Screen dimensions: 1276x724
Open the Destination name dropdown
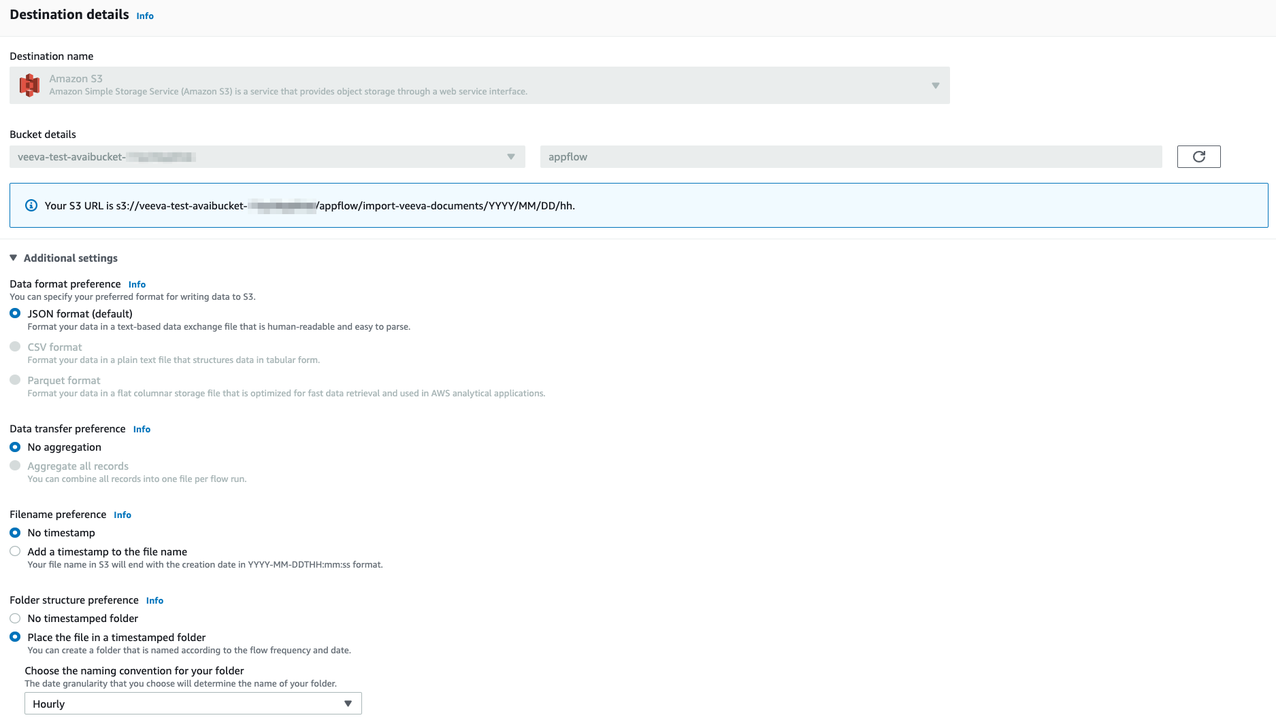point(935,85)
